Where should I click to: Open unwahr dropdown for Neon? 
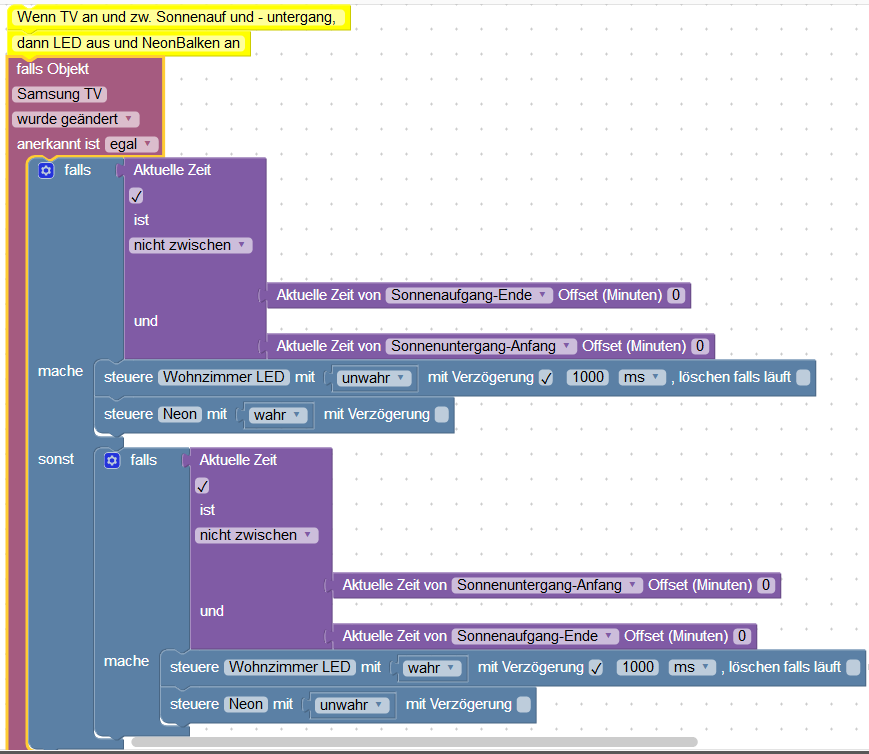click(352, 705)
